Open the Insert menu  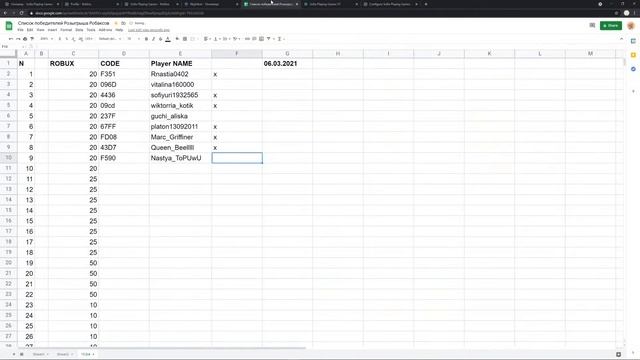[x=52, y=30]
